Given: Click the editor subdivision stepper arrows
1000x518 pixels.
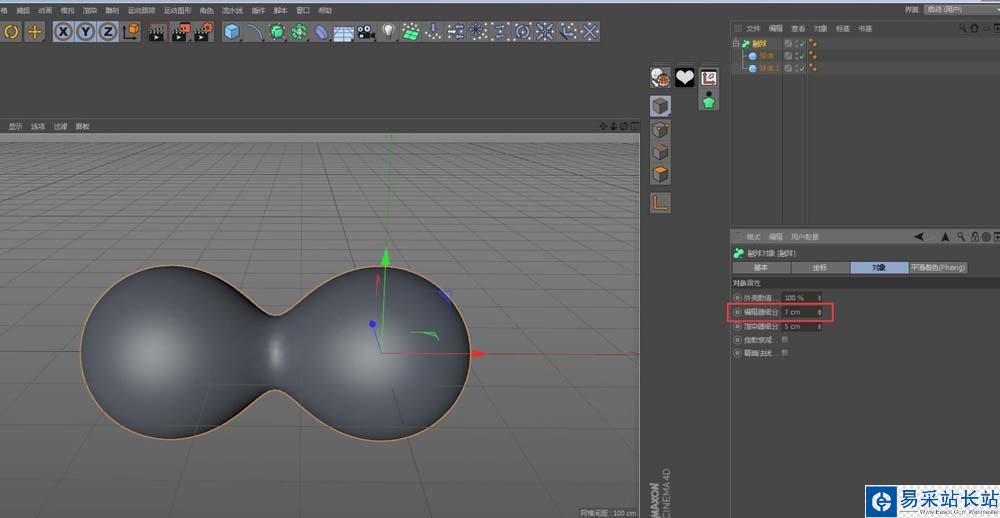Looking at the screenshot, I should coord(820,312).
